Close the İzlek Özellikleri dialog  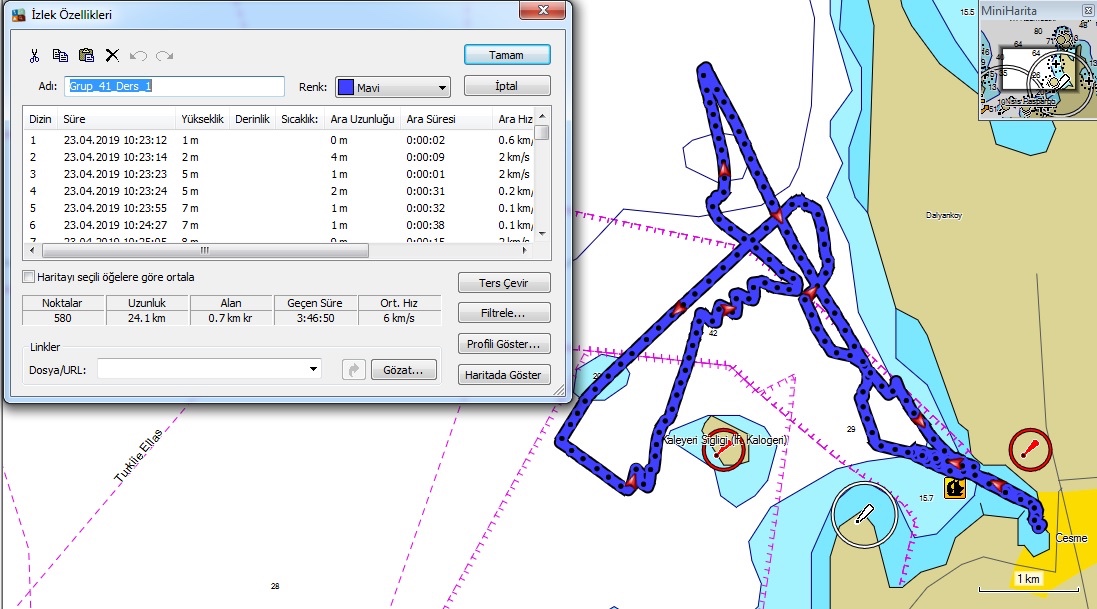[542, 10]
